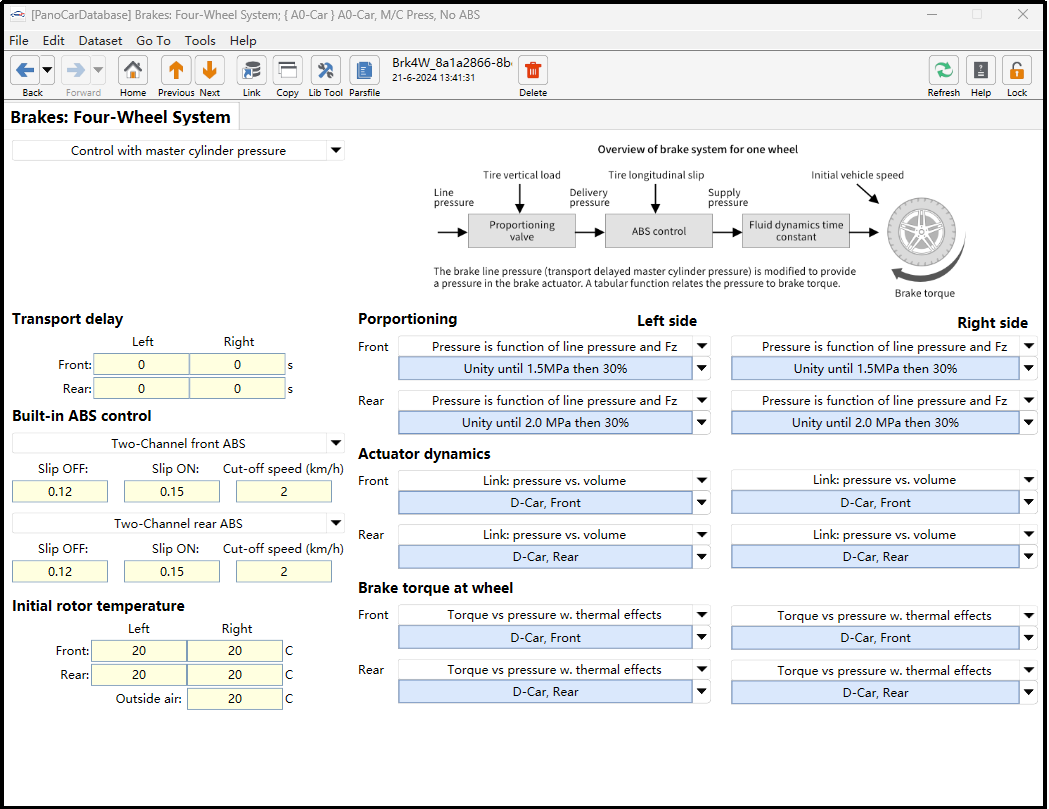Image resolution: width=1049 pixels, height=809 pixels.
Task: Open the File menu
Action: 19,41
